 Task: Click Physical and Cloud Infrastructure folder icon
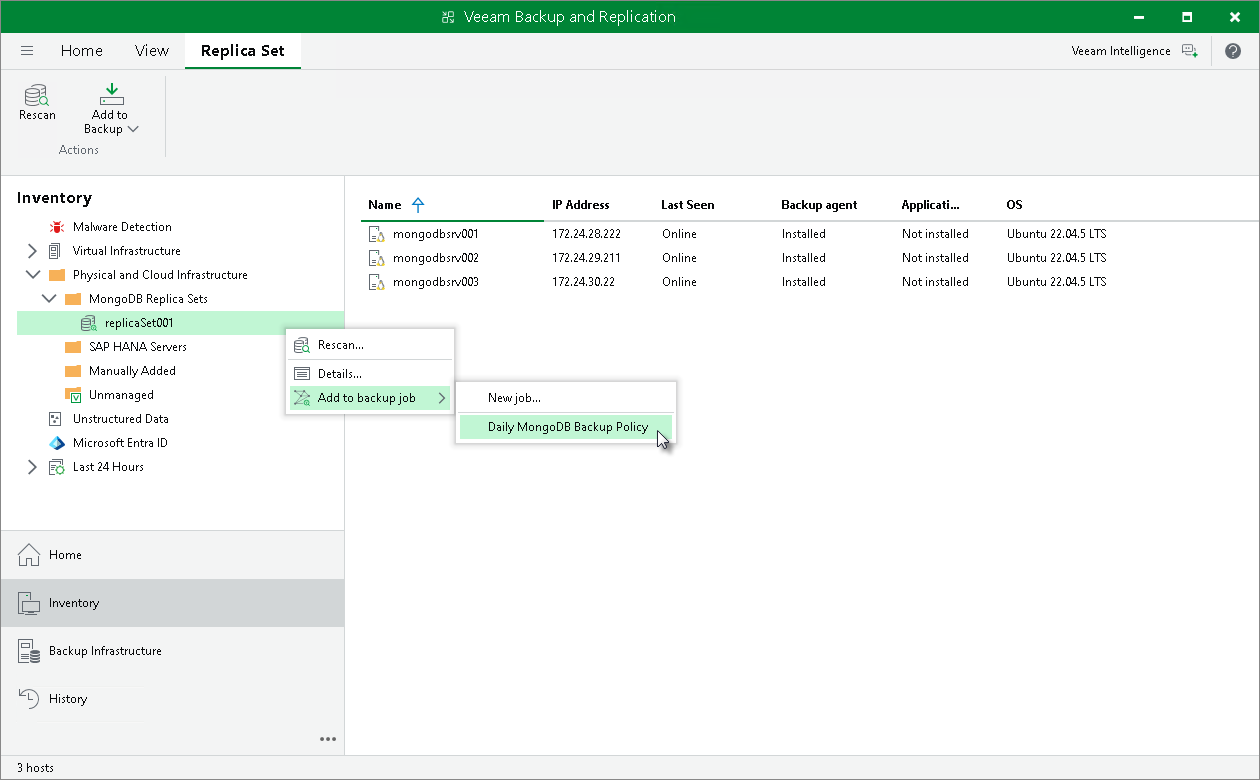pos(56,275)
